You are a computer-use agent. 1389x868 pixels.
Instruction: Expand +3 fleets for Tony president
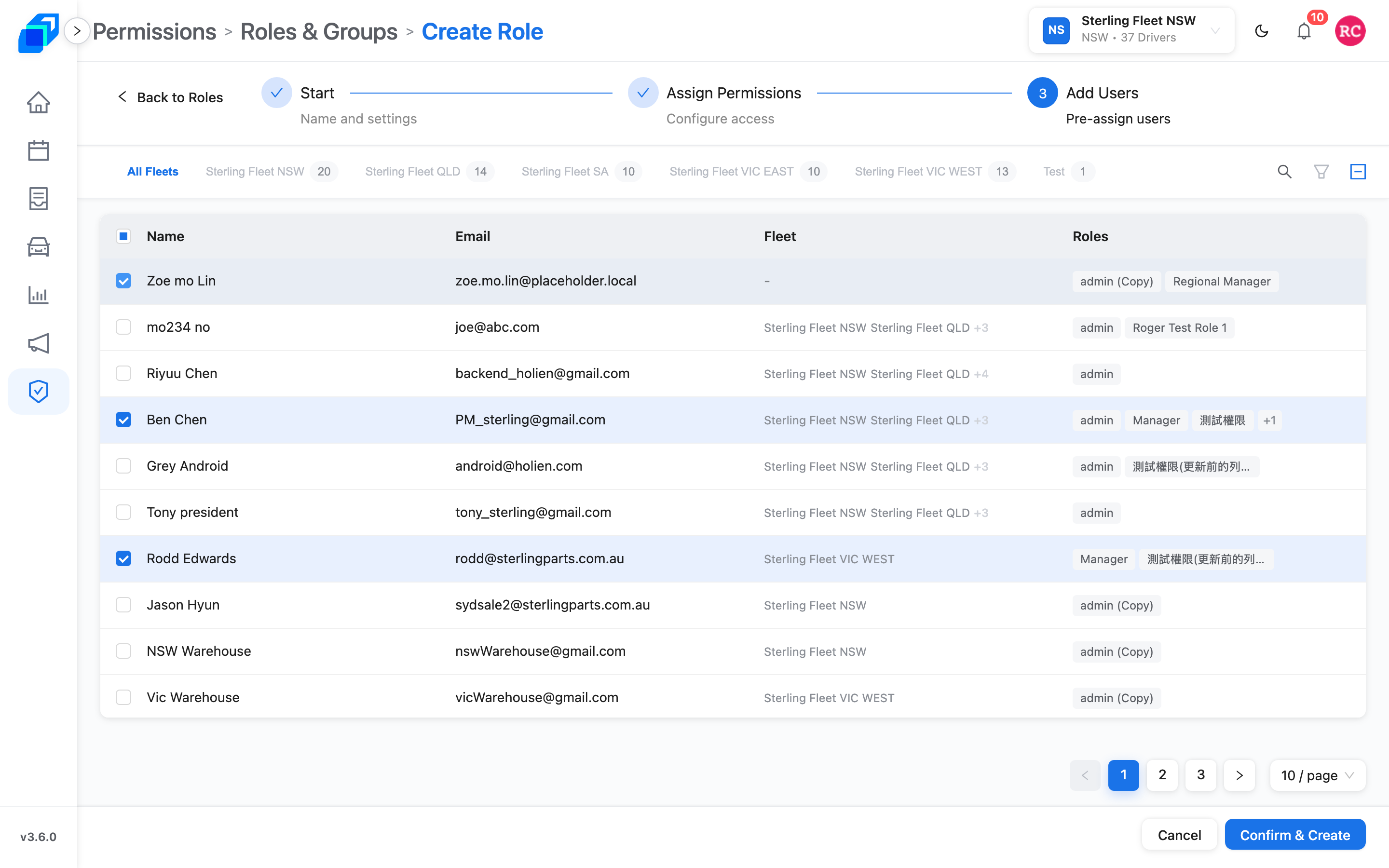click(x=981, y=513)
